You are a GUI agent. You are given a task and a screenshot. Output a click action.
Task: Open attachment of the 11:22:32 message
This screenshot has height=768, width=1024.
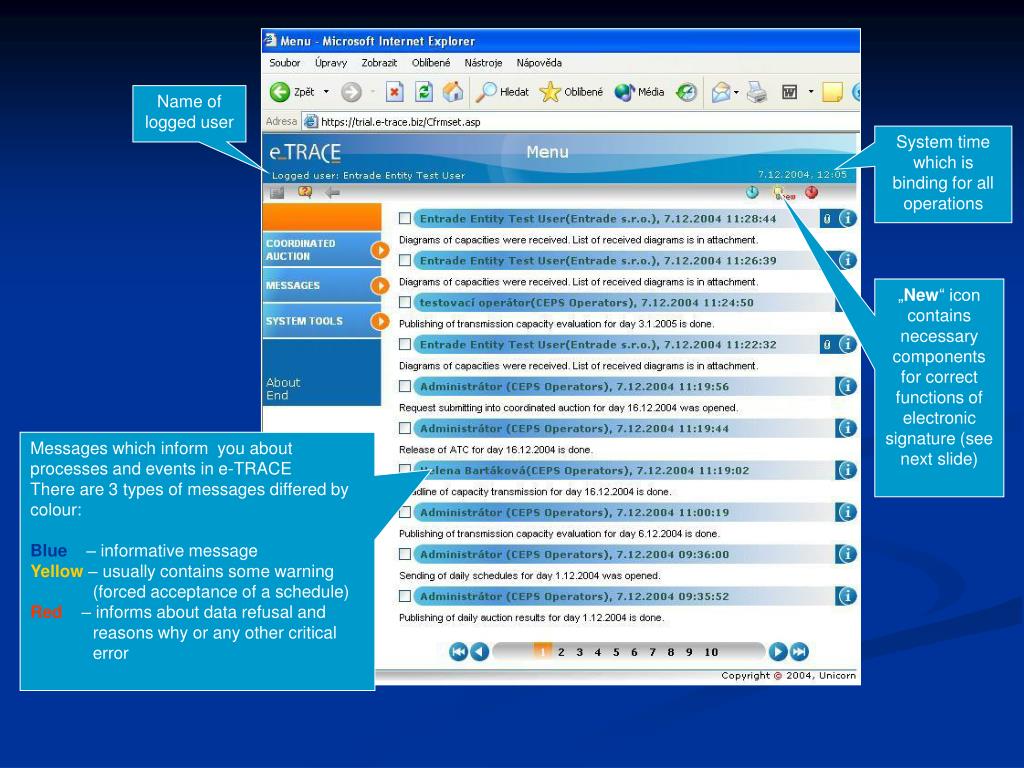pyautogui.click(x=827, y=344)
